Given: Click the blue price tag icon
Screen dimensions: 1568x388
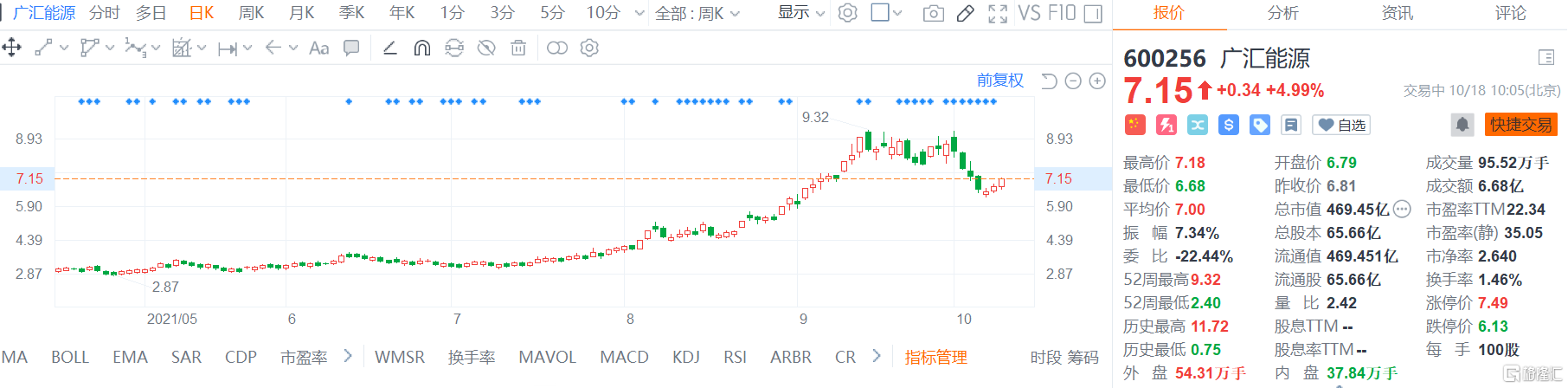Looking at the screenshot, I should click(x=1260, y=125).
